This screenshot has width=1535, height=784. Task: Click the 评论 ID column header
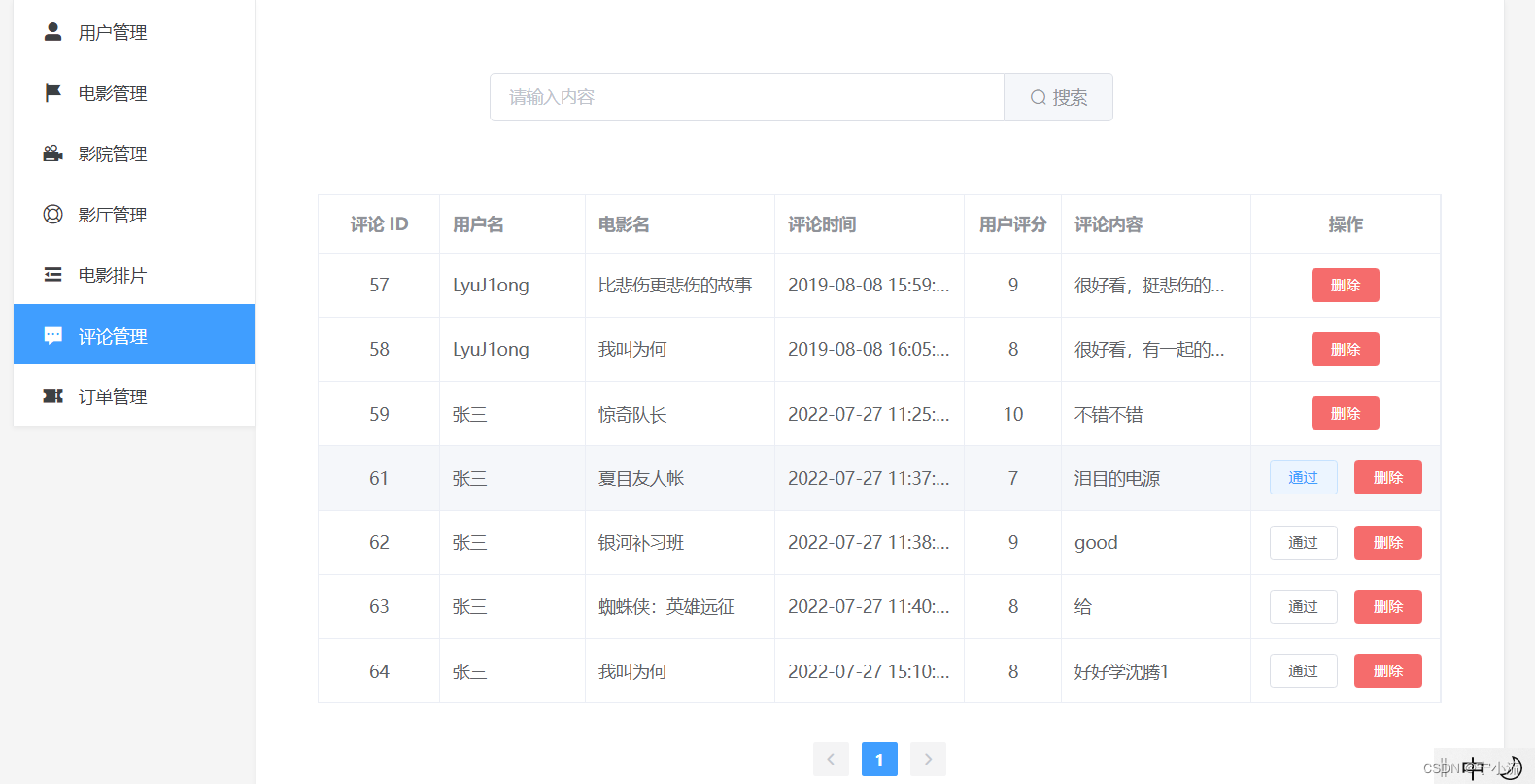click(x=379, y=224)
